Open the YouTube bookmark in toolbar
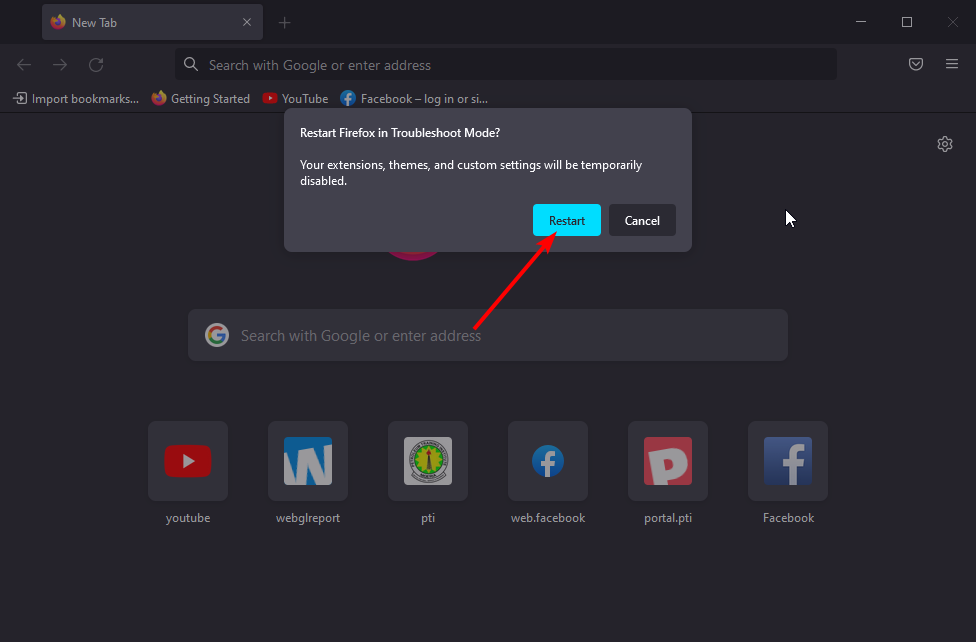The height and width of the screenshot is (642, 976). 295,98
